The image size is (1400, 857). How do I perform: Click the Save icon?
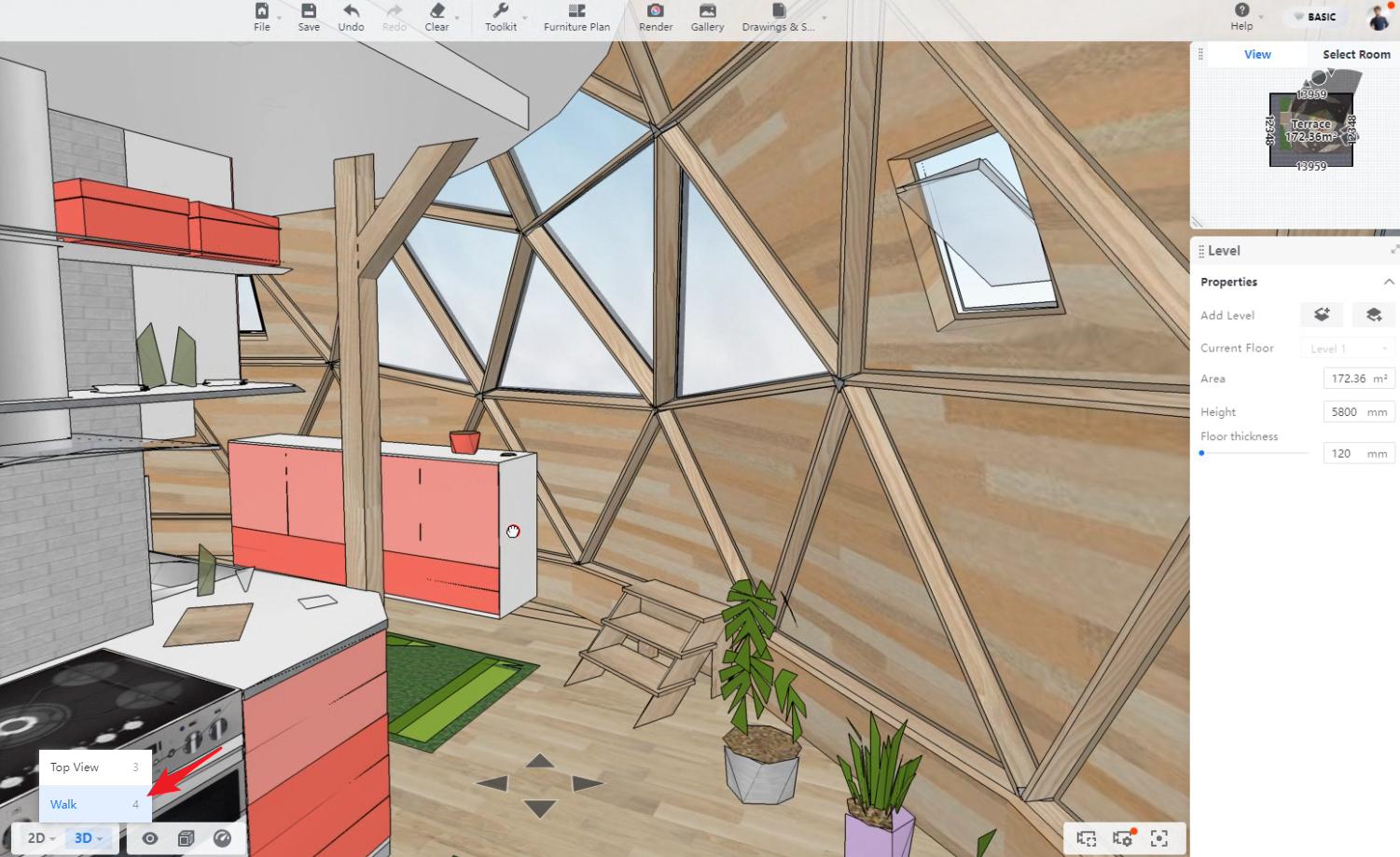point(309,17)
